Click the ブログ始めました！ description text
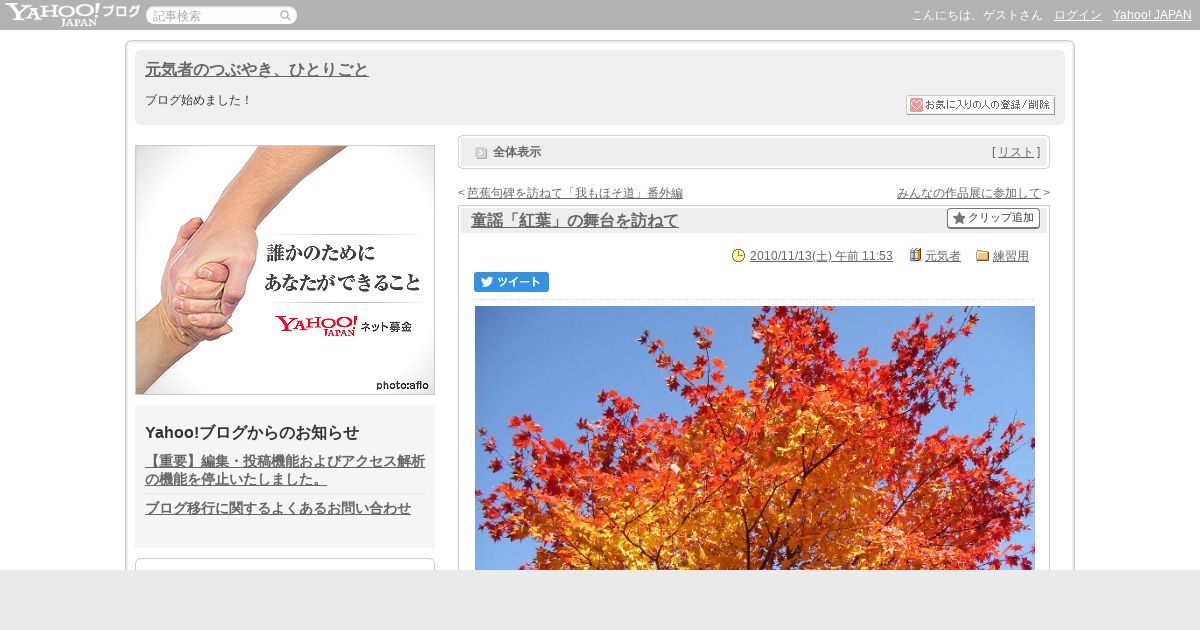 199,100
